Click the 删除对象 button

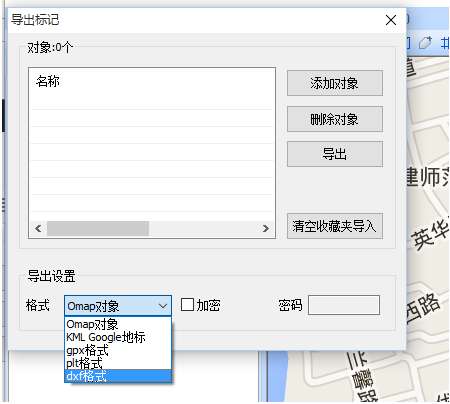(x=335, y=119)
